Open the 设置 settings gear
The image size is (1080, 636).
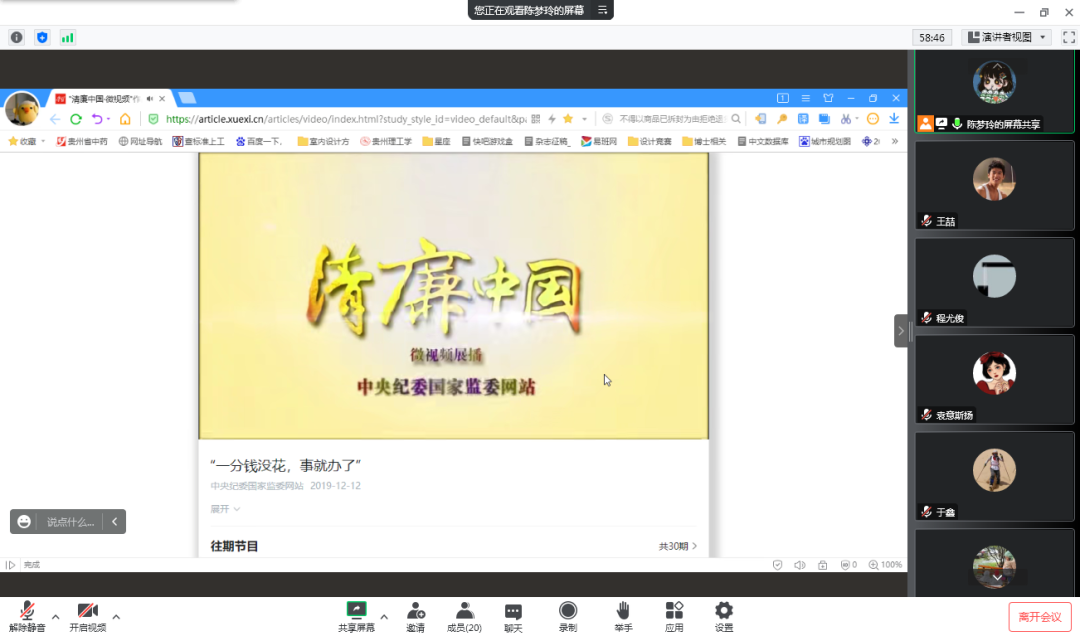[x=724, y=615]
